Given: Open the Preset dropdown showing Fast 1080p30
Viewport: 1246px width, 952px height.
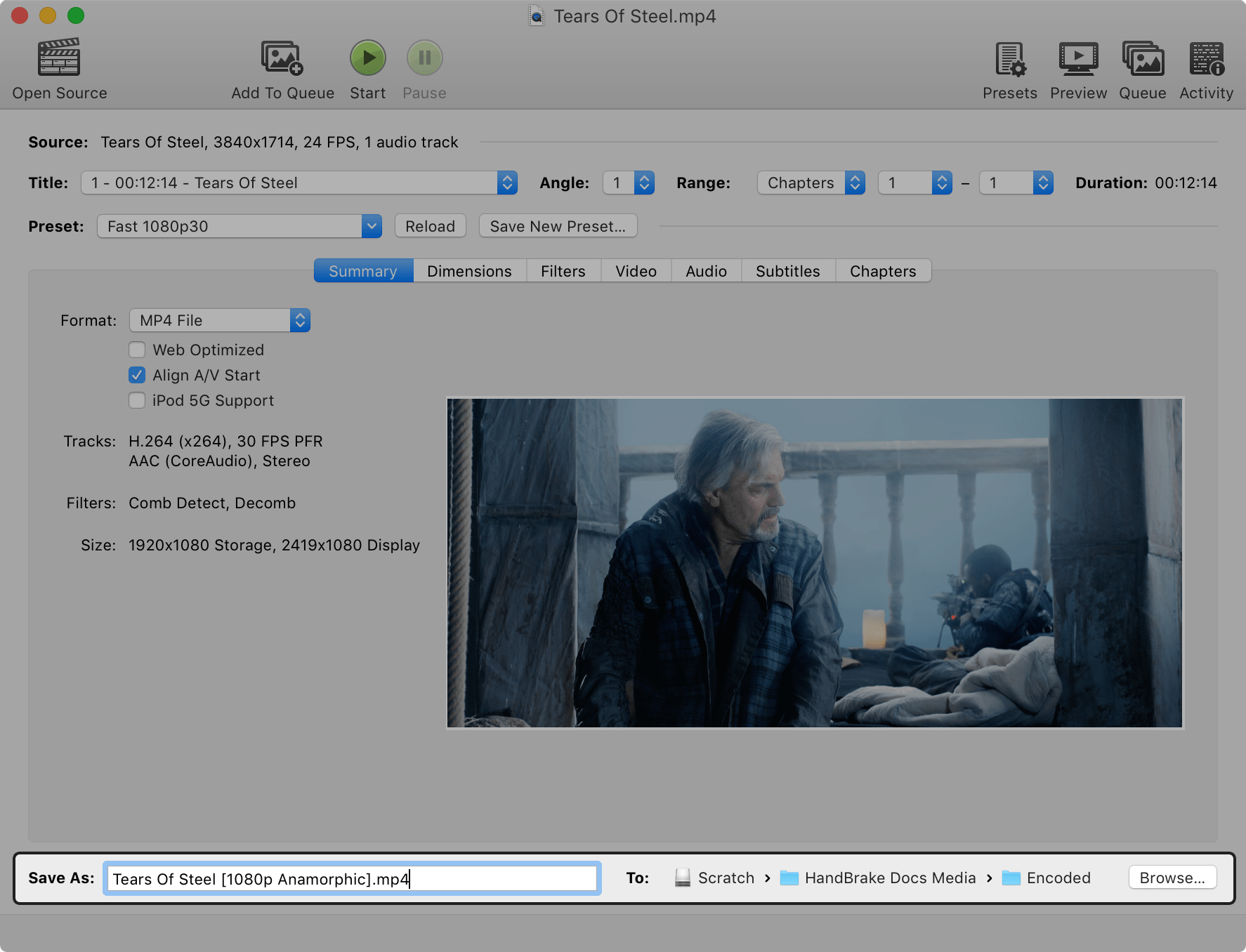Looking at the screenshot, I should tap(239, 226).
